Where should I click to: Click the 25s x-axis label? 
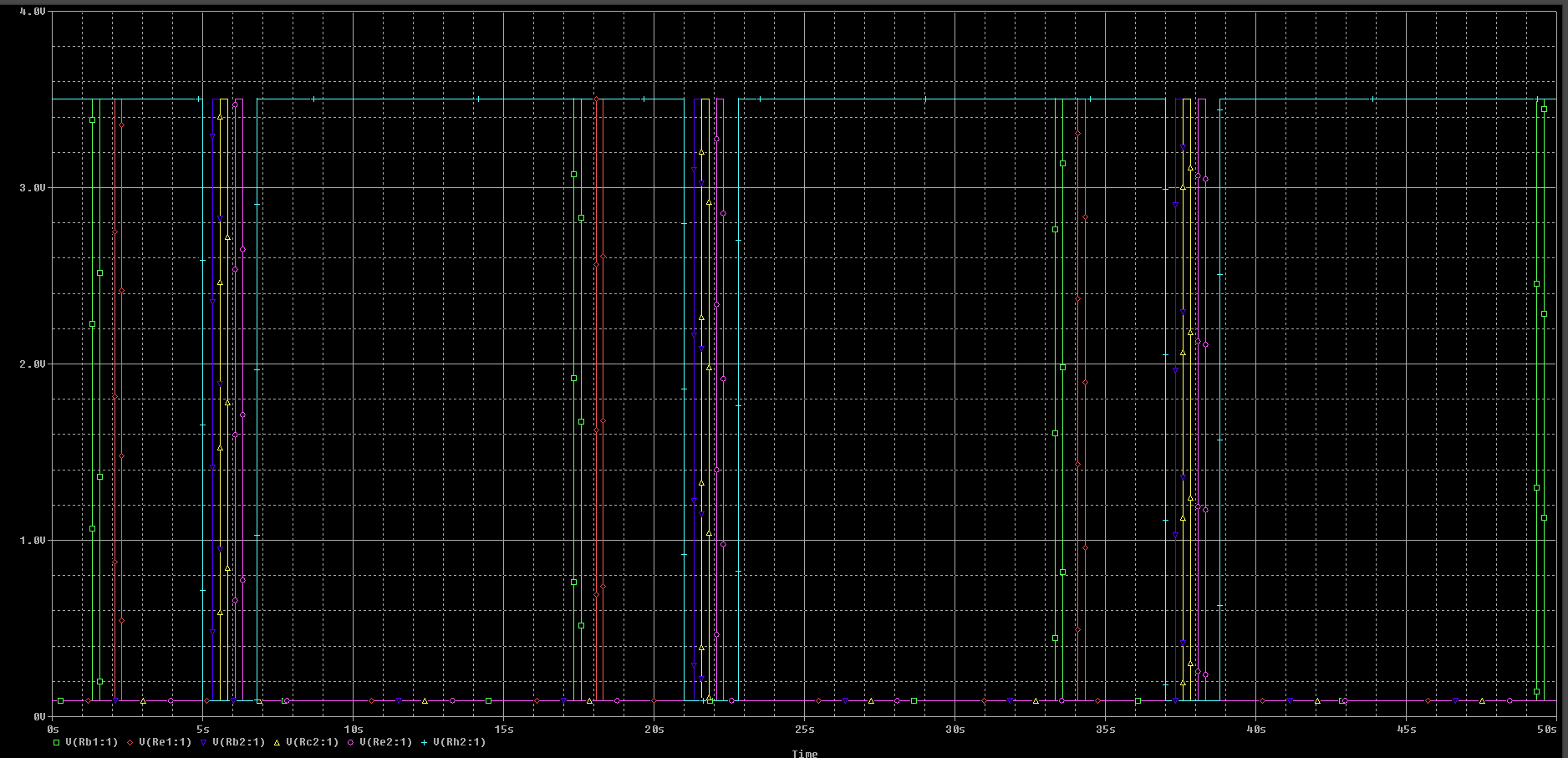click(805, 730)
